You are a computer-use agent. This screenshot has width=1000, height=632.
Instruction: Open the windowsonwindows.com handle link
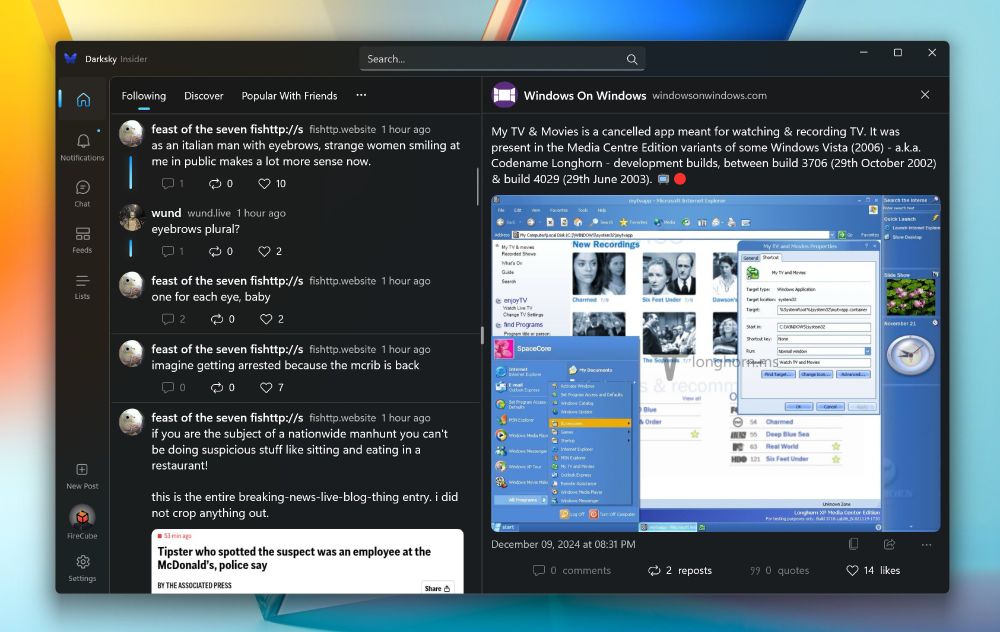tap(709, 96)
